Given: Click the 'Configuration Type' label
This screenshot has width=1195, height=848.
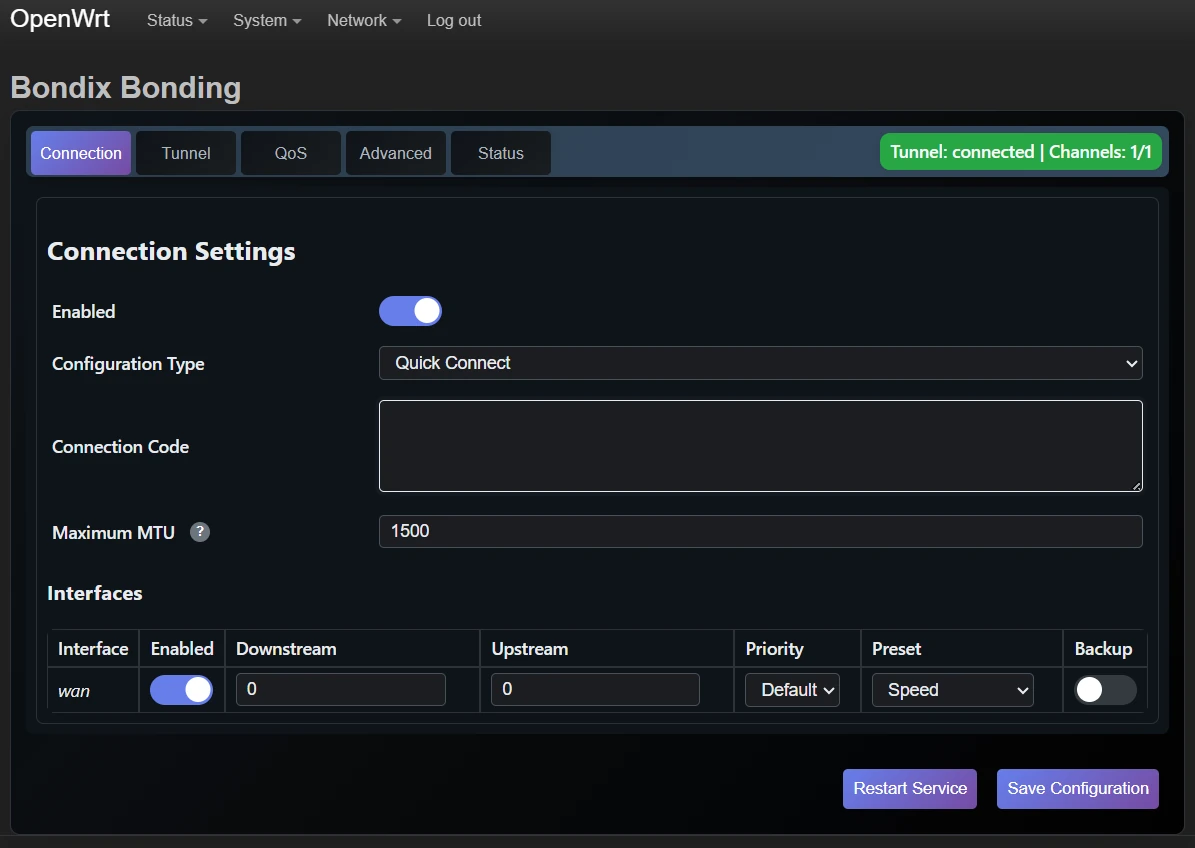Looking at the screenshot, I should coord(128,363).
